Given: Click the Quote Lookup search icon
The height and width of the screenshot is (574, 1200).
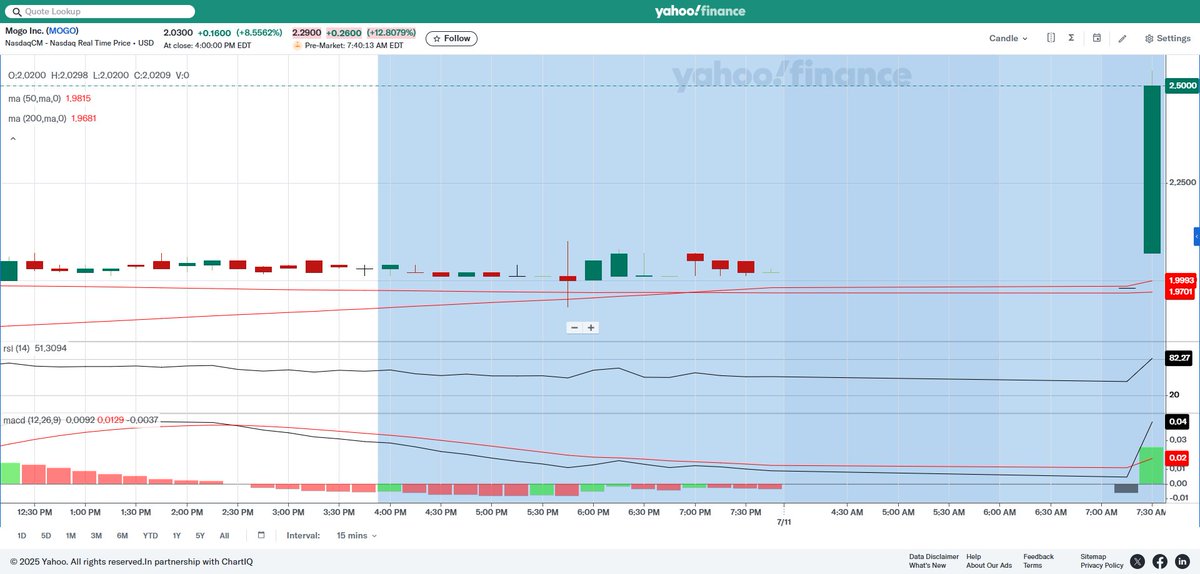Looking at the screenshot, I should pyautogui.click(x=15, y=11).
